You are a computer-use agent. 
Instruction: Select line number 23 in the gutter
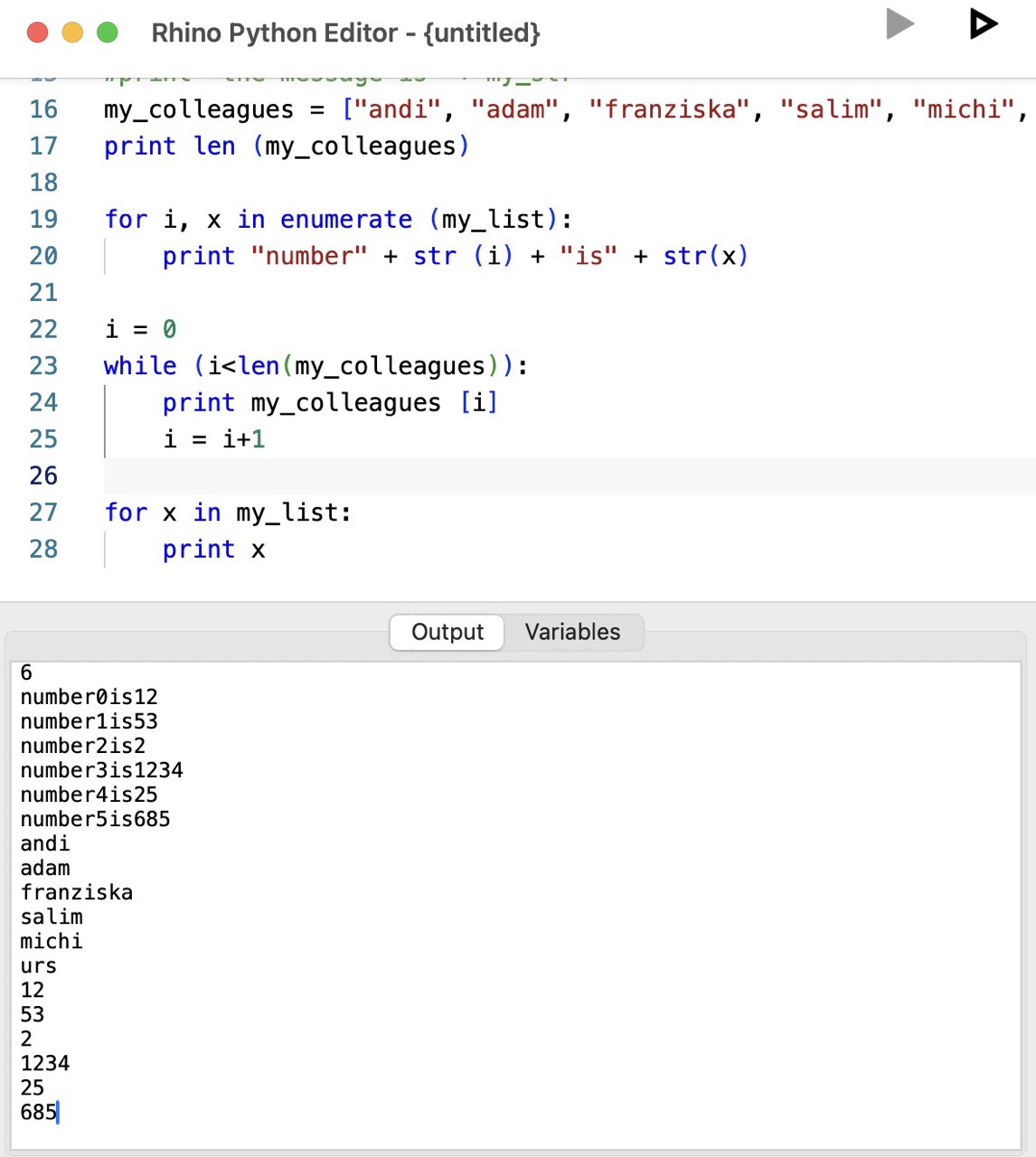[x=42, y=366]
